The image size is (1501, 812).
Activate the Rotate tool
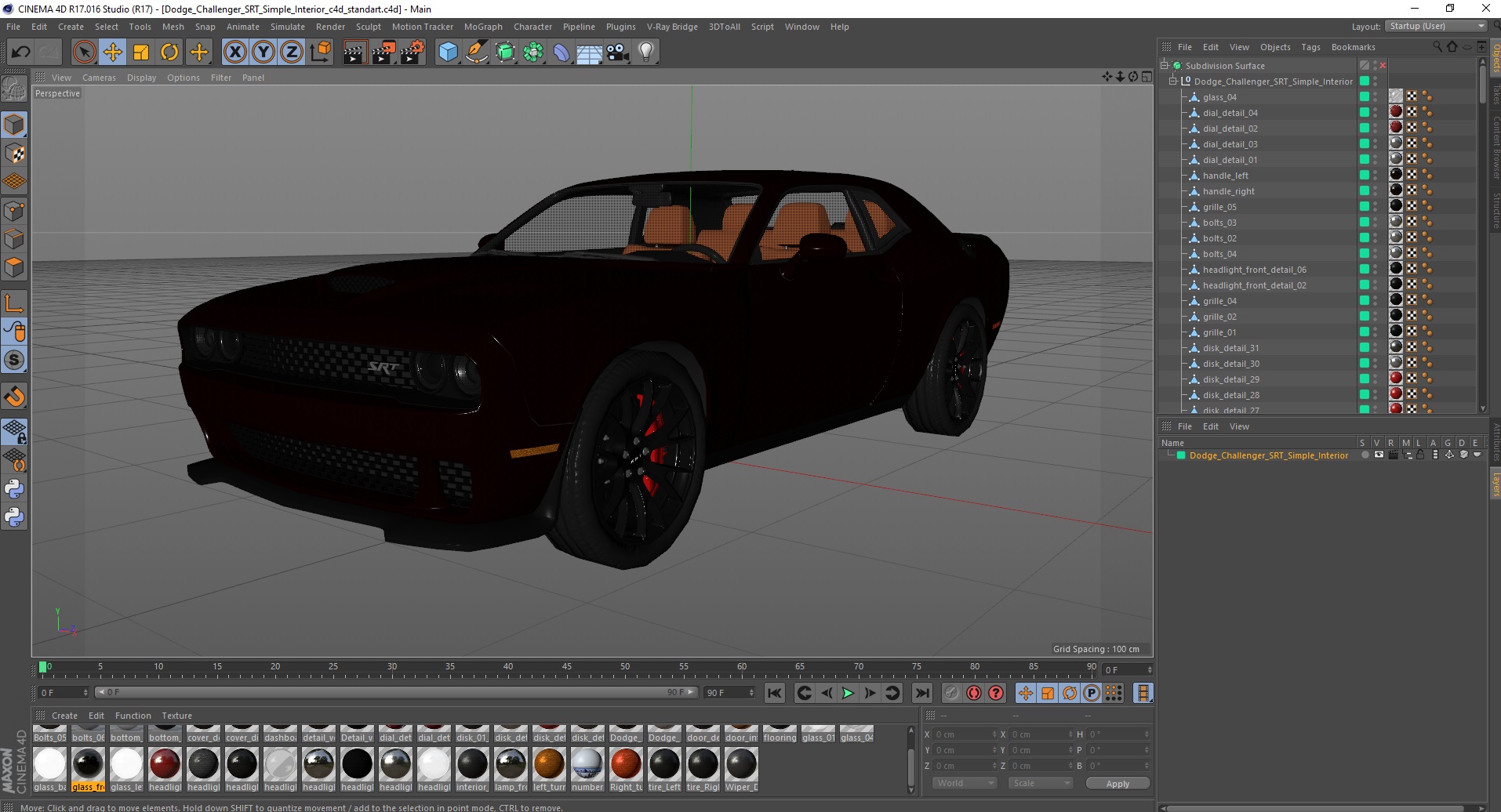point(169,53)
